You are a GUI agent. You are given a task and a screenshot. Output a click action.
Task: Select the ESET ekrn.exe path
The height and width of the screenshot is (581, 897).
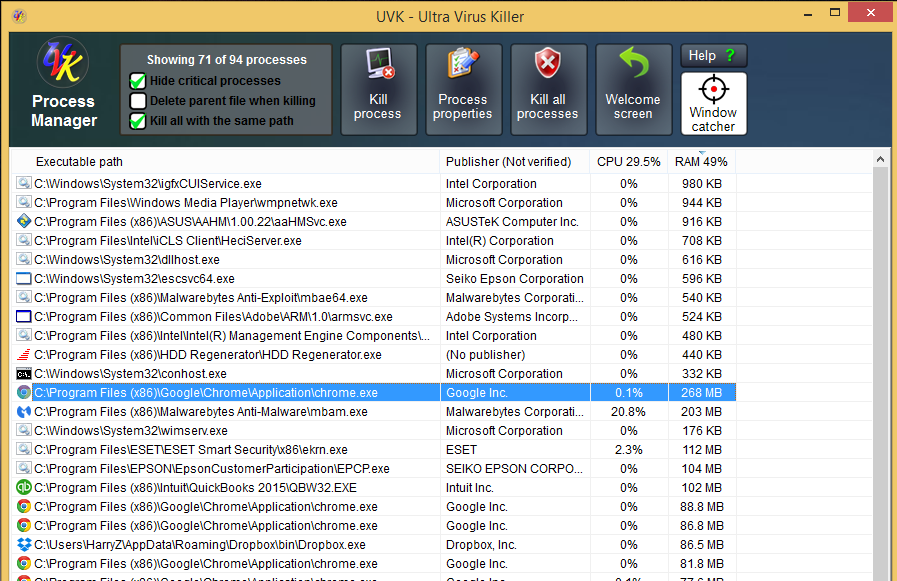tap(191, 449)
